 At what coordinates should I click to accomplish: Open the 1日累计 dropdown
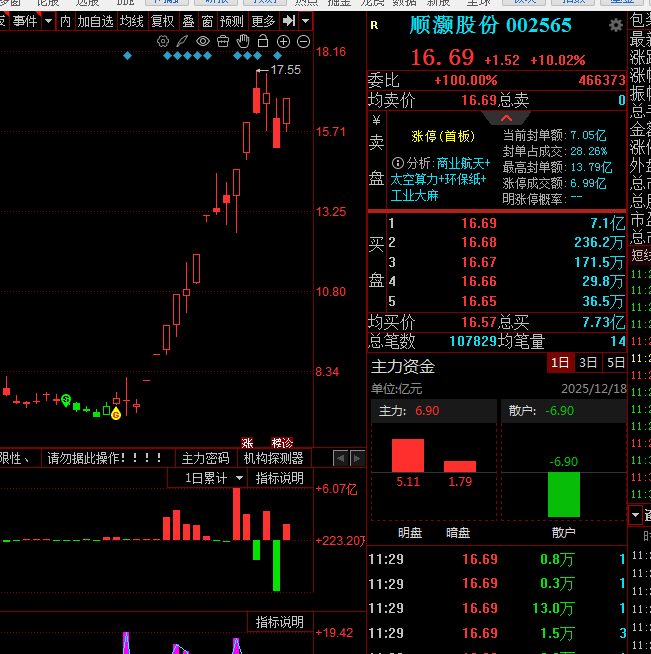pos(207,478)
